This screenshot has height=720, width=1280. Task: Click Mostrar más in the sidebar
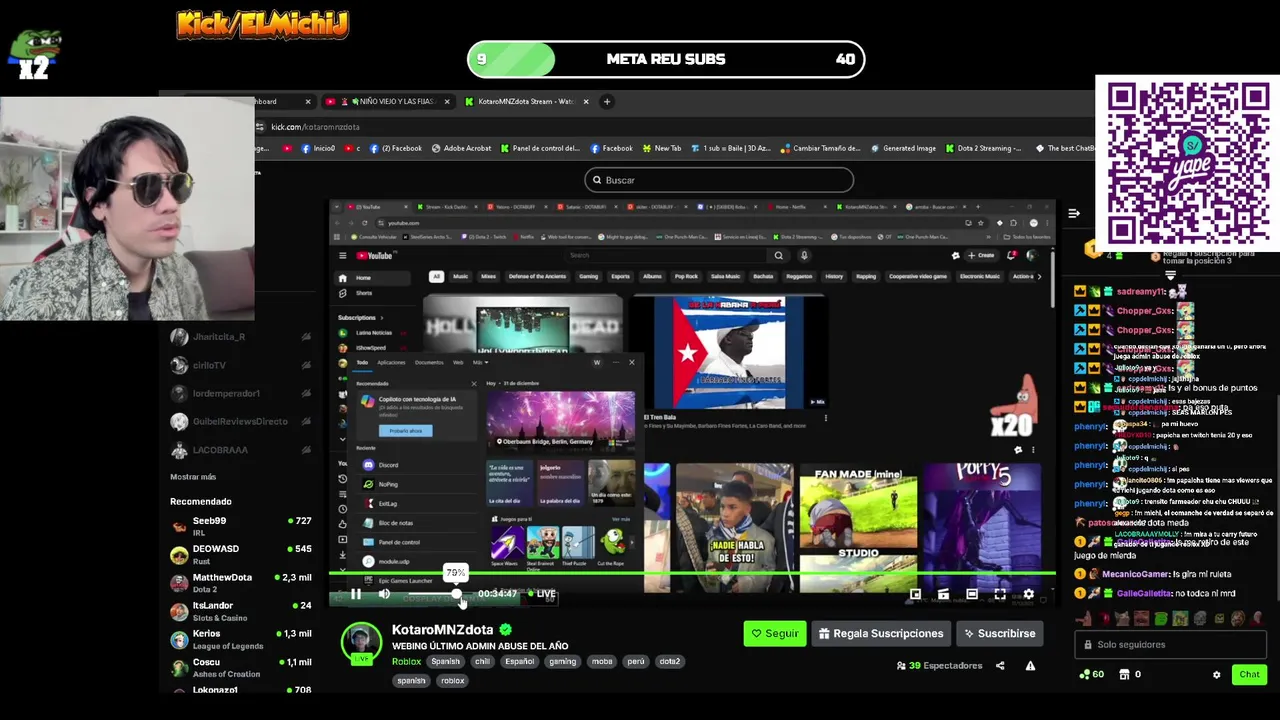tap(193, 477)
